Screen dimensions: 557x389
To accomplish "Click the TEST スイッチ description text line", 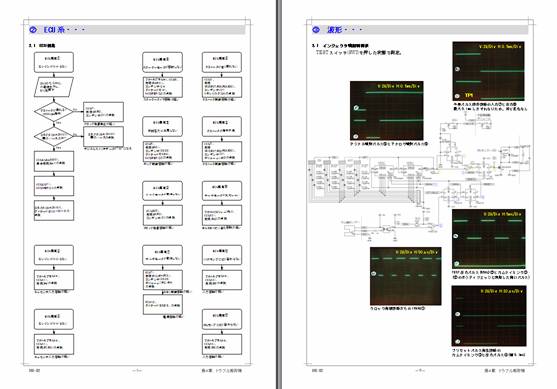I will tap(359, 53).
